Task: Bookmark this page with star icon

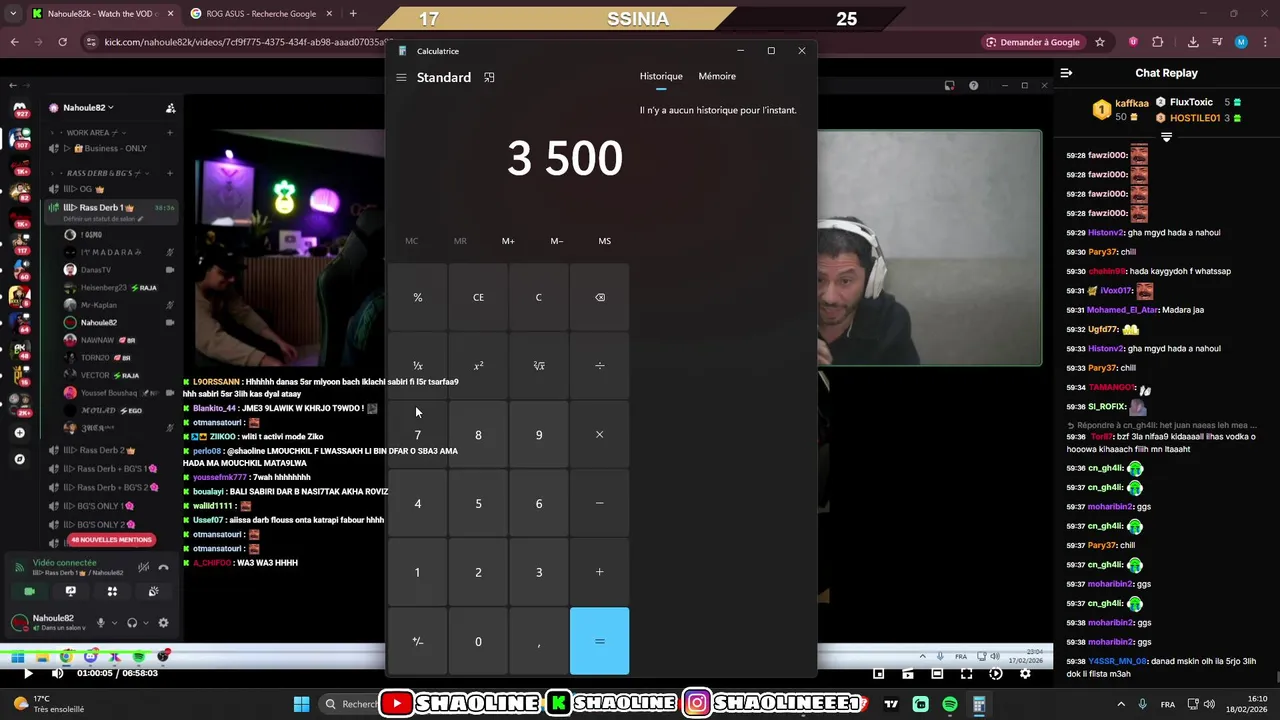Action: tap(1100, 42)
